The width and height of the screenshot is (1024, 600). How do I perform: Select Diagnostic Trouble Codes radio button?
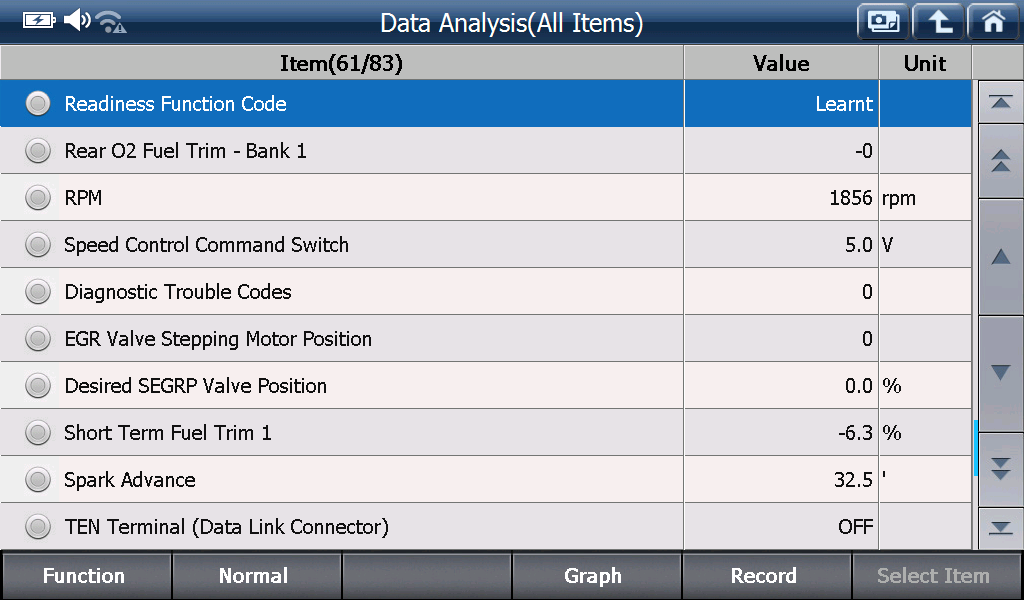[38, 291]
